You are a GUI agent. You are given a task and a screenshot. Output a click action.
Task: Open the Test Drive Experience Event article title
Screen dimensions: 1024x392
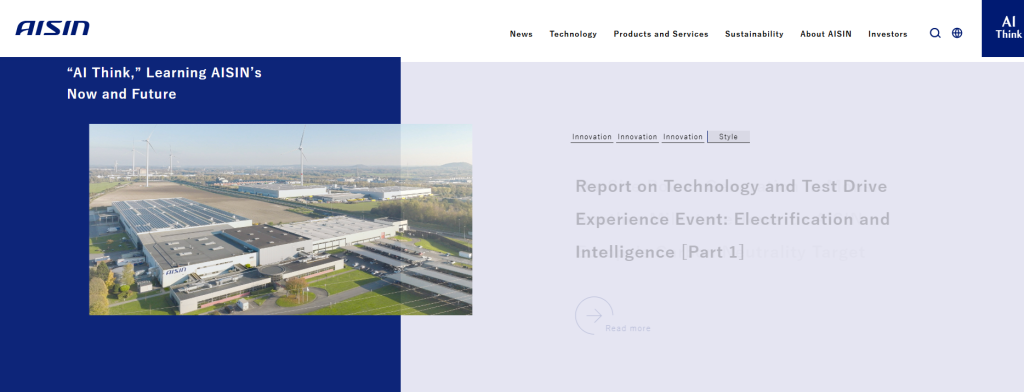tap(732, 219)
